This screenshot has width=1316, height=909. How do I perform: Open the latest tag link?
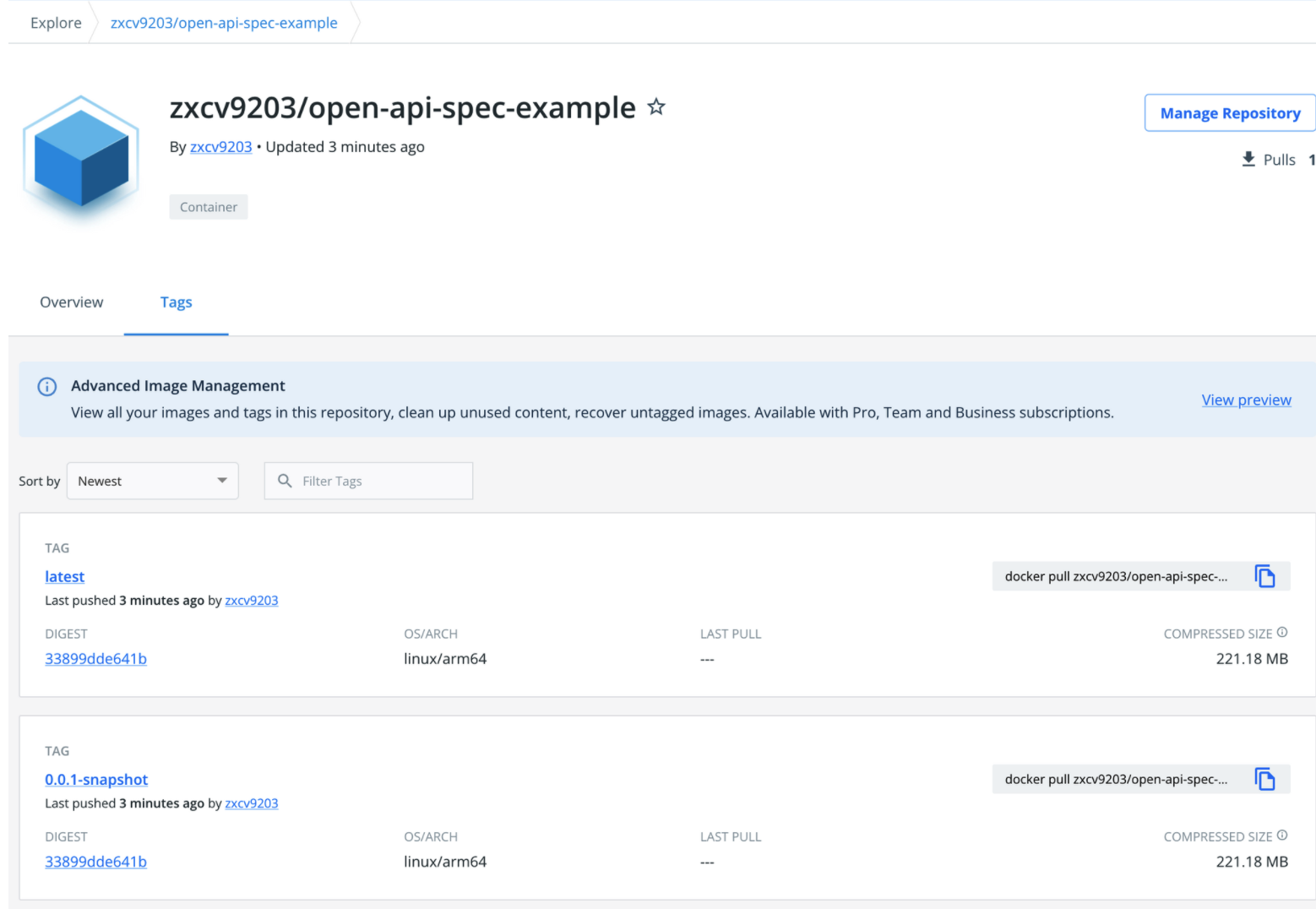(x=65, y=576)
